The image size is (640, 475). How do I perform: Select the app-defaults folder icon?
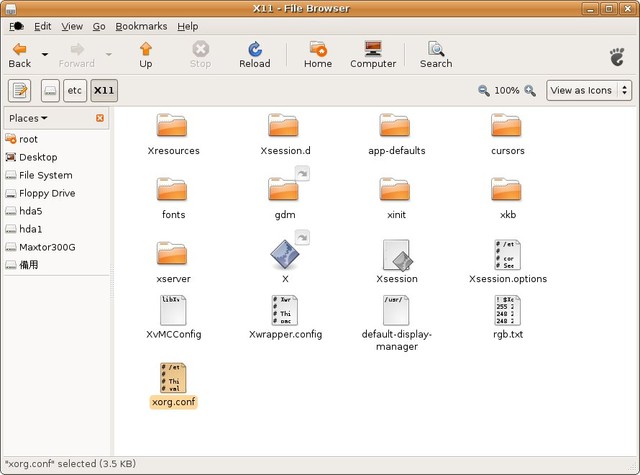[x=395, y=125]
